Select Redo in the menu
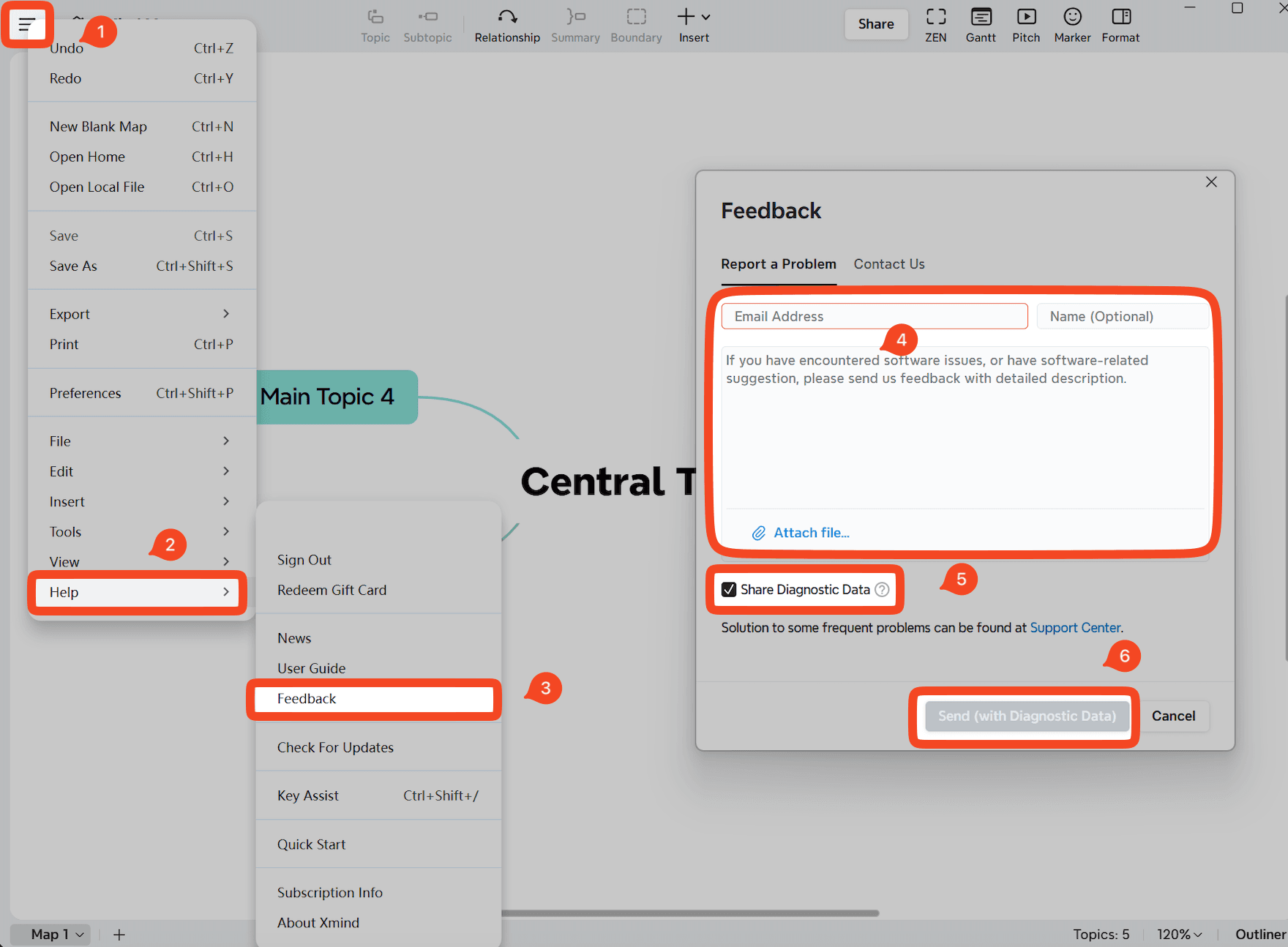This screenshot has height=947, width=1288. tap(141, 78)
